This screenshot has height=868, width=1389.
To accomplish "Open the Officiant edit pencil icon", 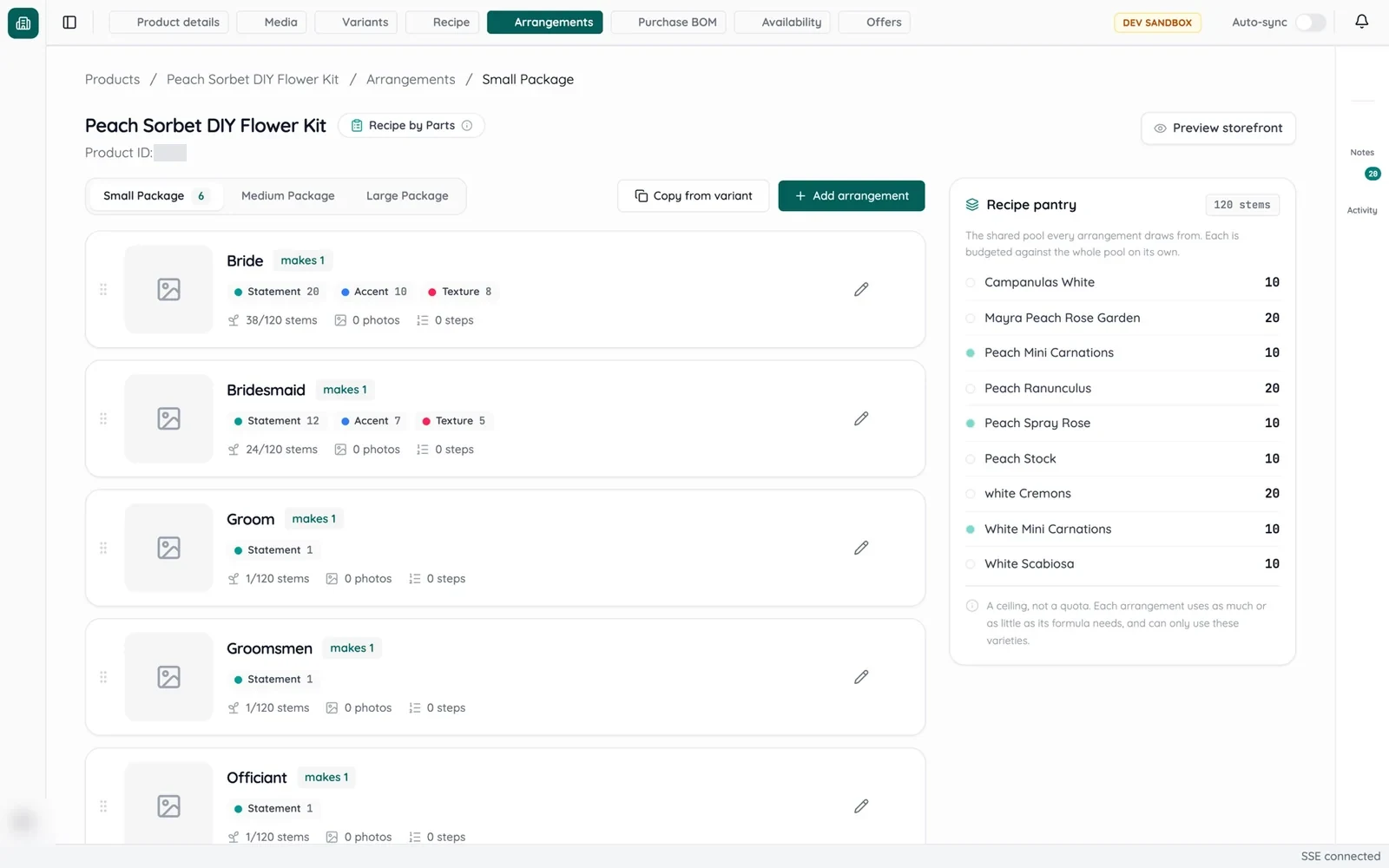I will click(861, 806).
